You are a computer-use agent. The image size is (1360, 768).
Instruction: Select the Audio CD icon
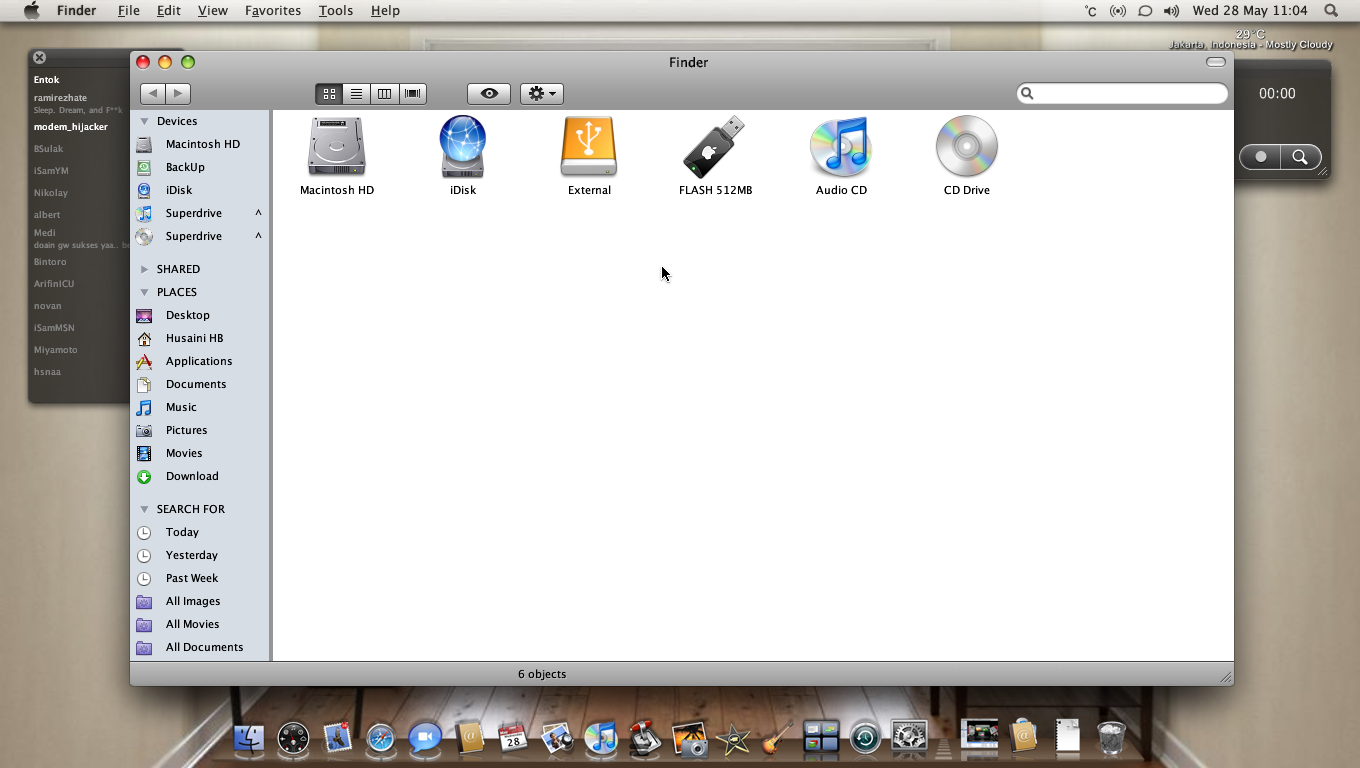(x=841, y=147)
